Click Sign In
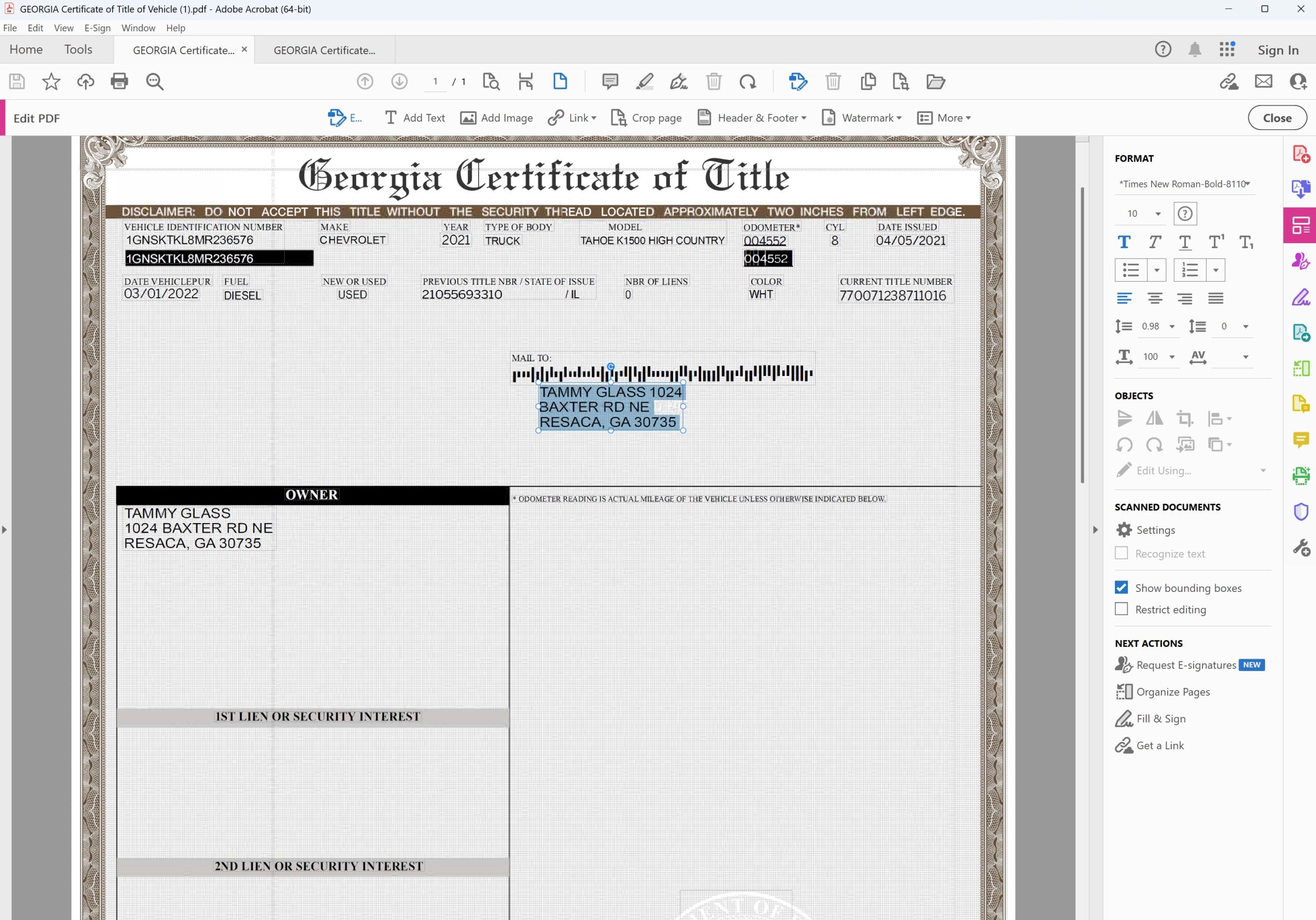1316x920 pixels. click(1277, 50)
